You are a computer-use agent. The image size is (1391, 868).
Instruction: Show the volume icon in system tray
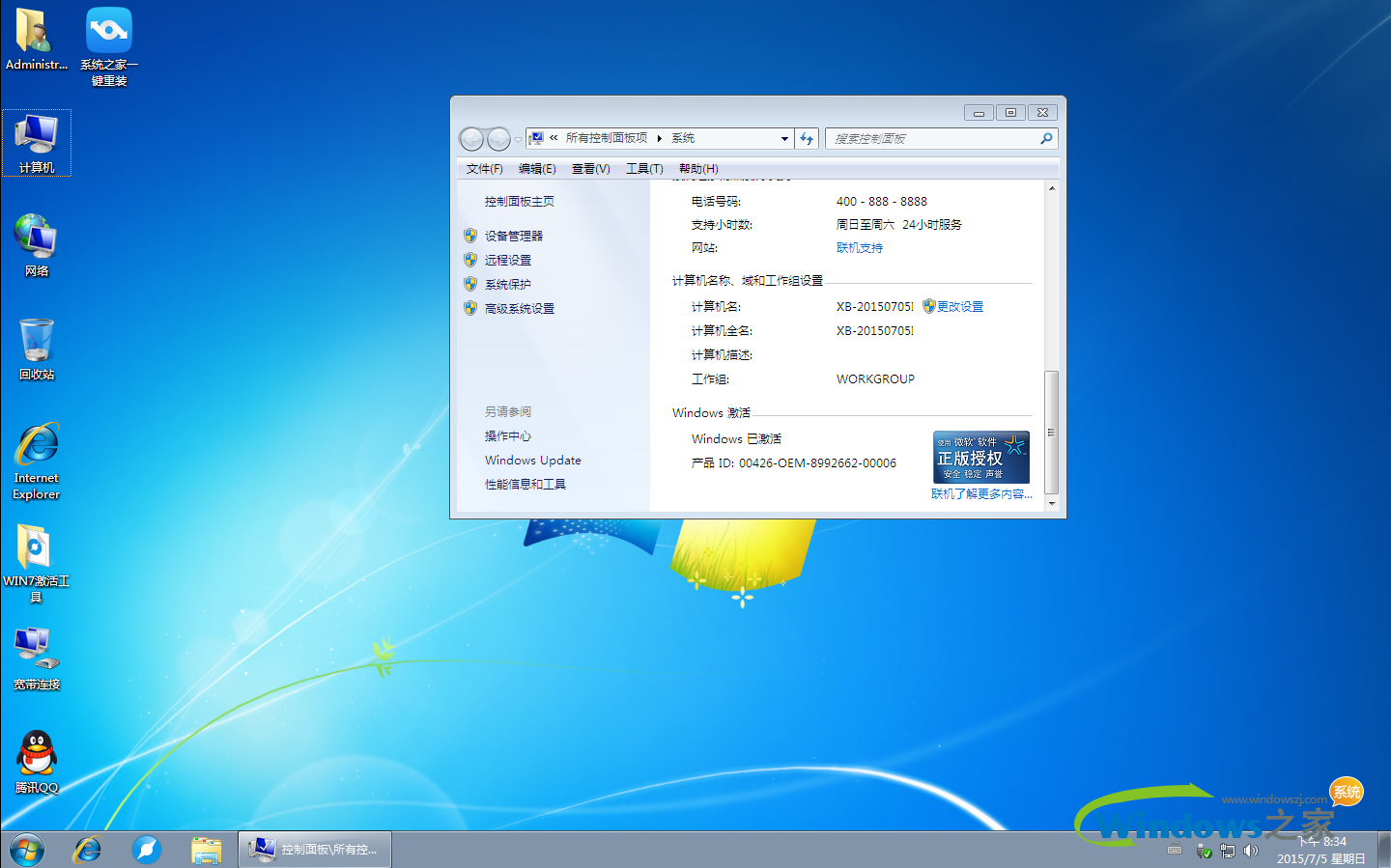coord(1251,851)
